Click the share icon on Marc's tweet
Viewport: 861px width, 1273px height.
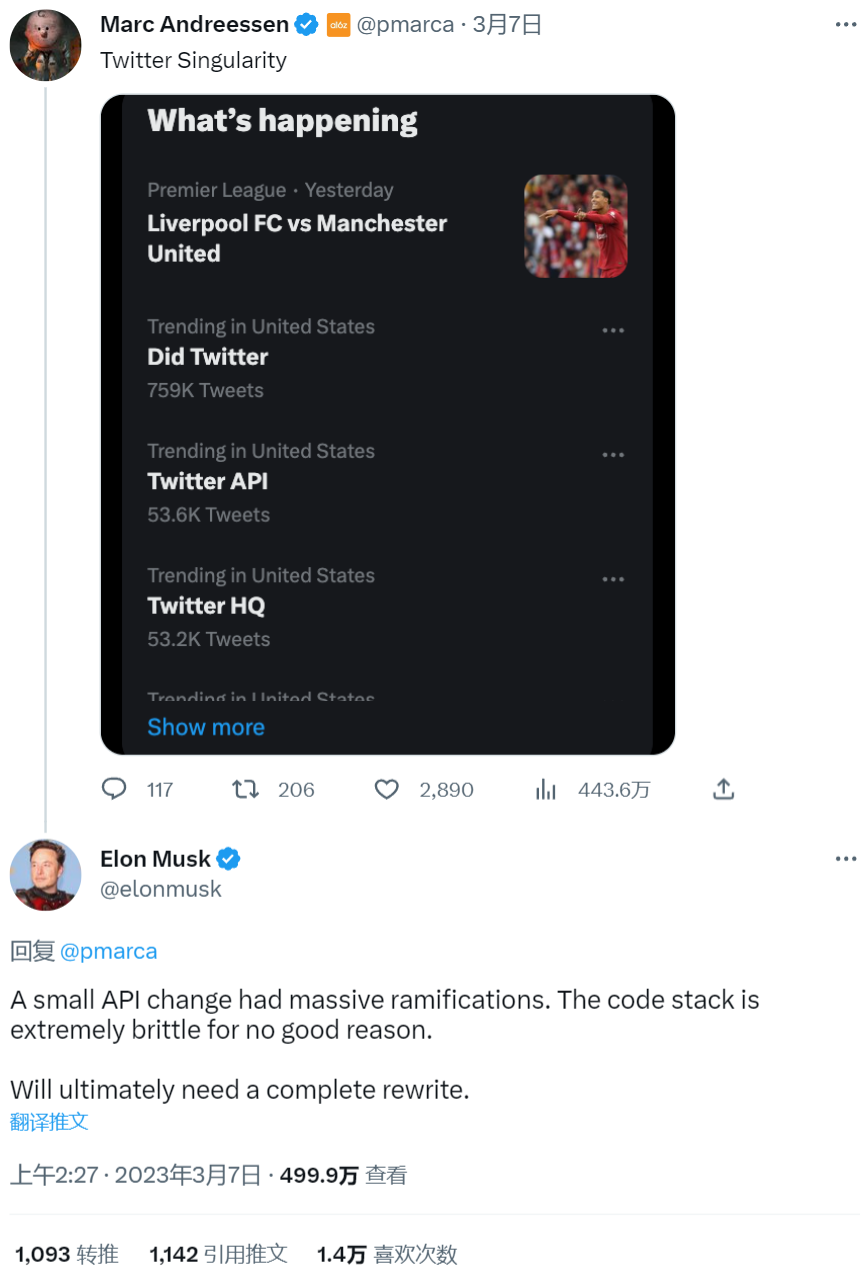coord(724,789)
